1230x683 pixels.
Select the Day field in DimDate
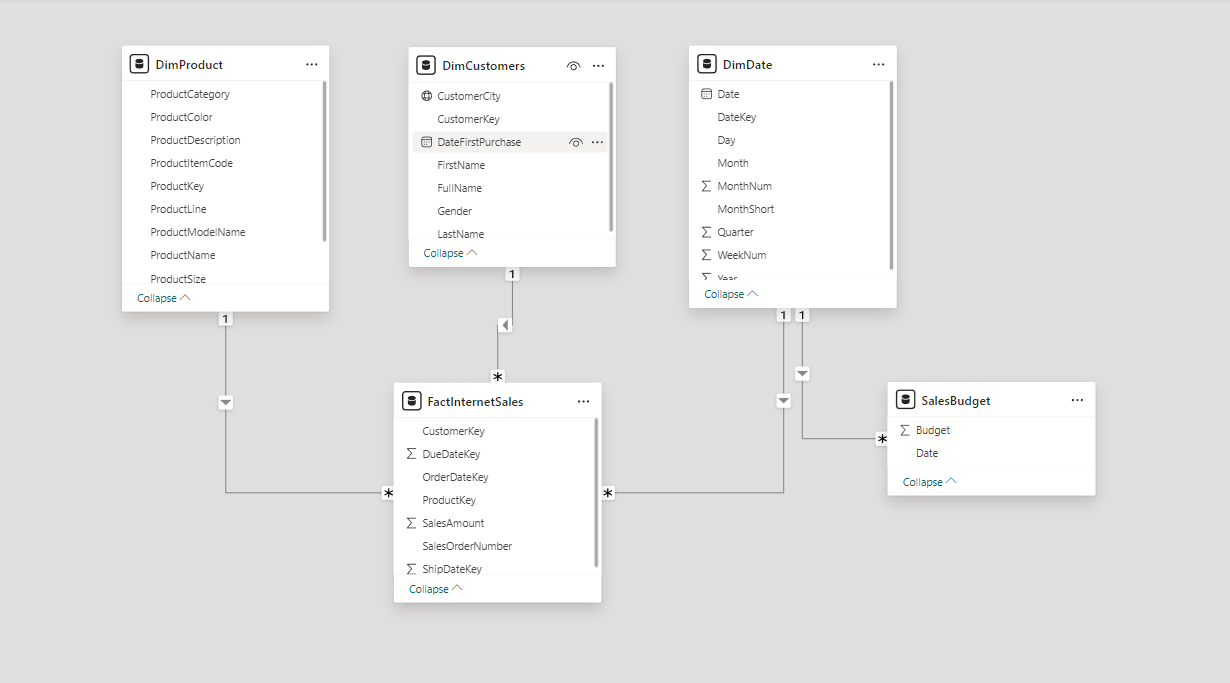click(726, 140)
